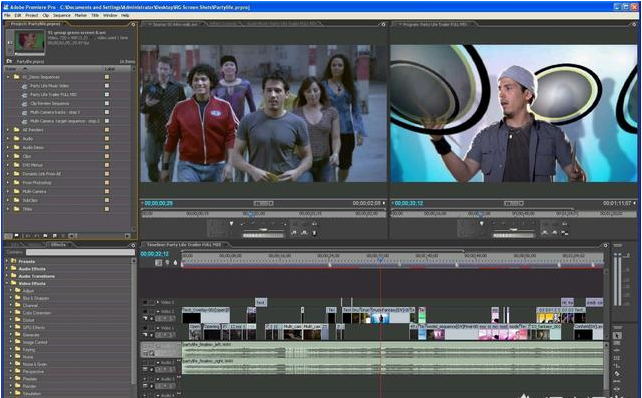Toggle the Video 3 track lock
This screenshot has height=398, width=642.
(151, 302)
